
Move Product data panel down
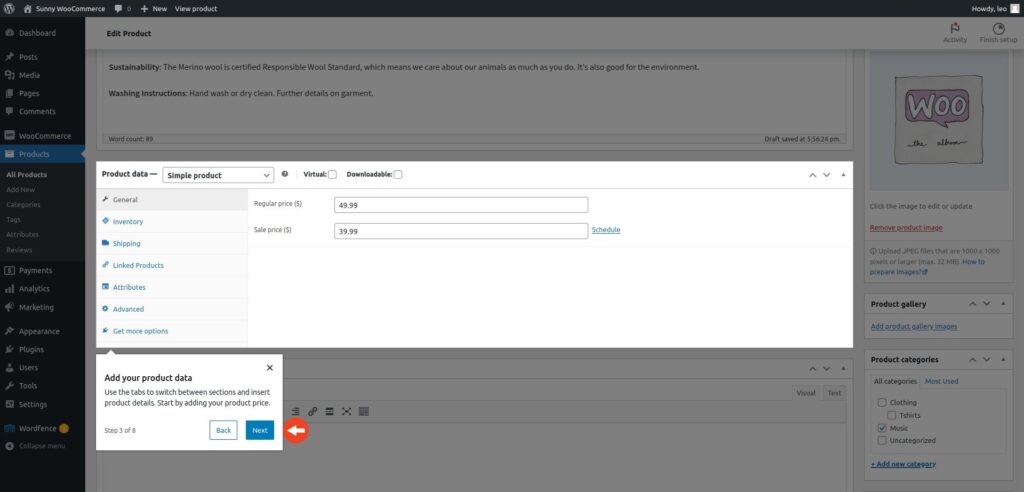point(827,175)
